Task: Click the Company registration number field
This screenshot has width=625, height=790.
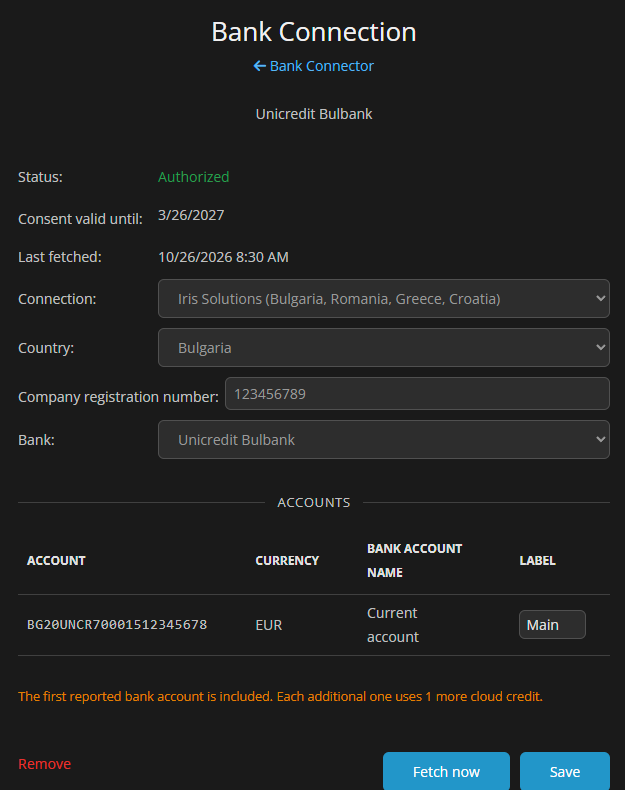Action: 417,393
